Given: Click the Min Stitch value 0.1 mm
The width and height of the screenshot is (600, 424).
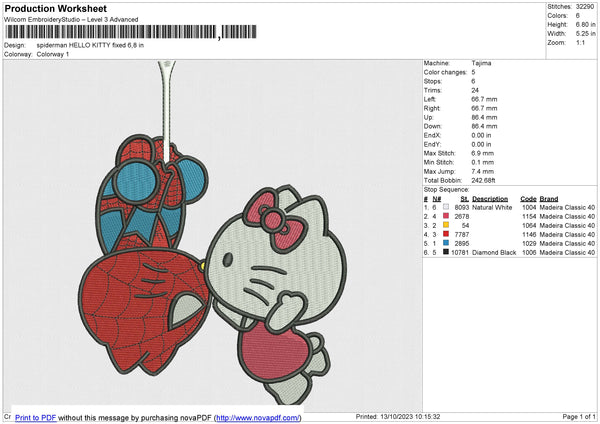Looking at the screenshot, I should tap(483, 162).
